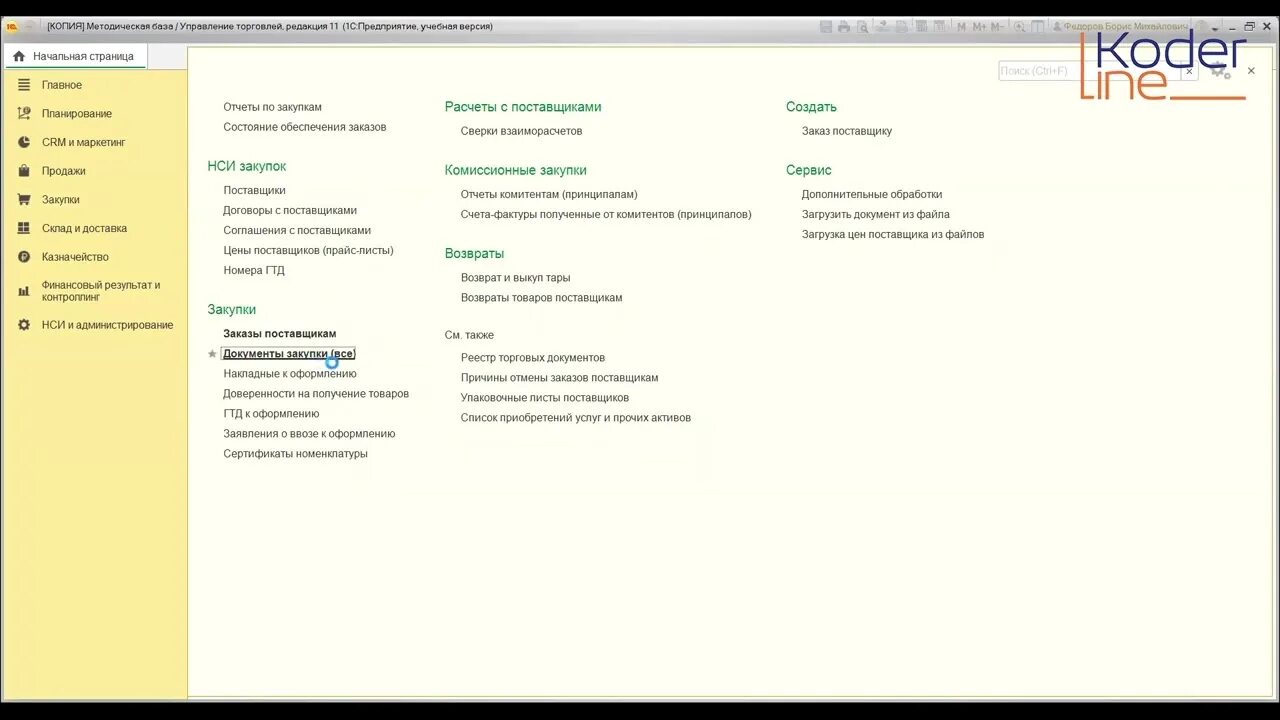
Task: Click the printer icon in toolbar
Action: pos(844,27)
